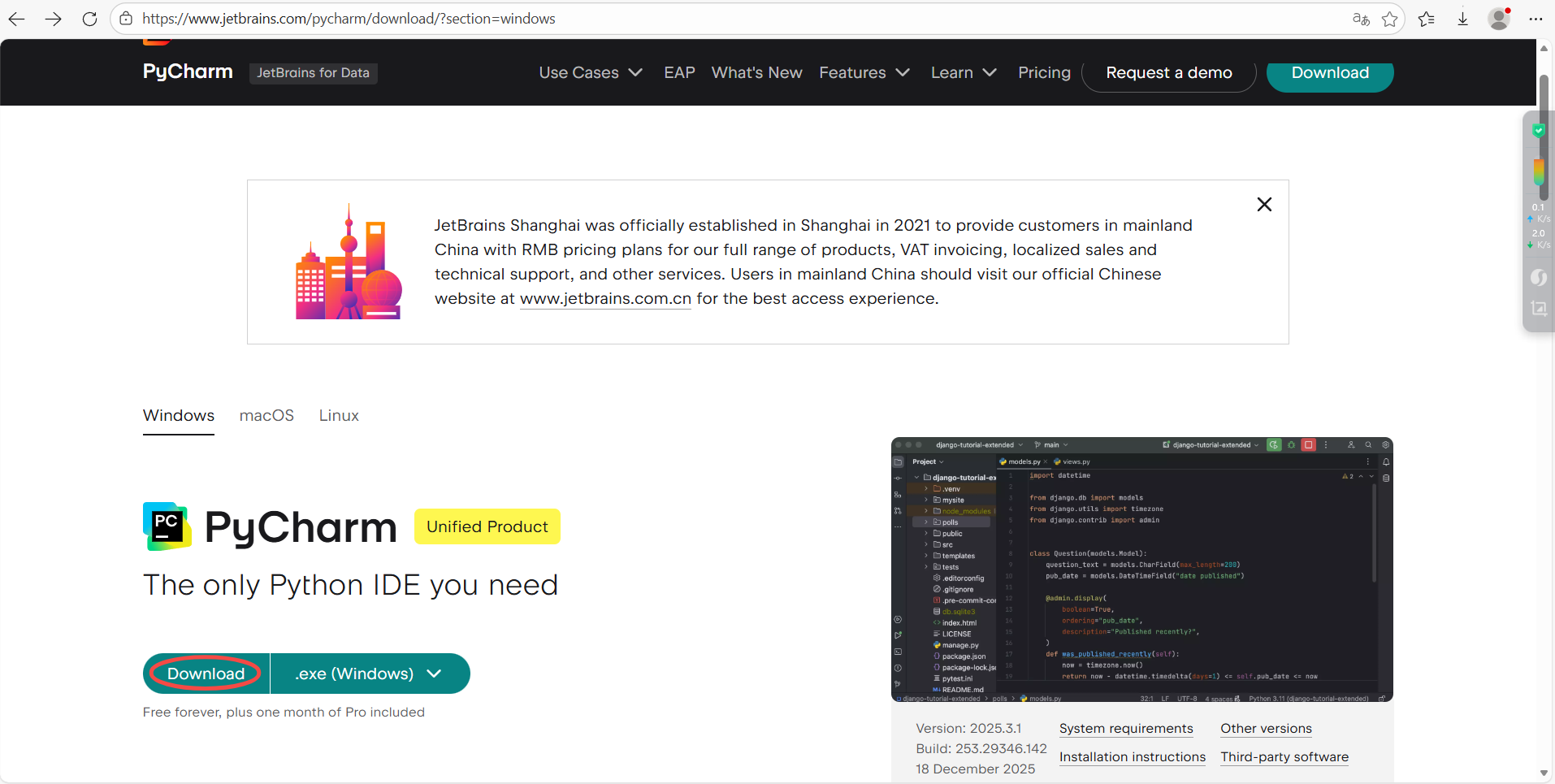
Task: View site information via the lock icon
Action: point(126,19)
